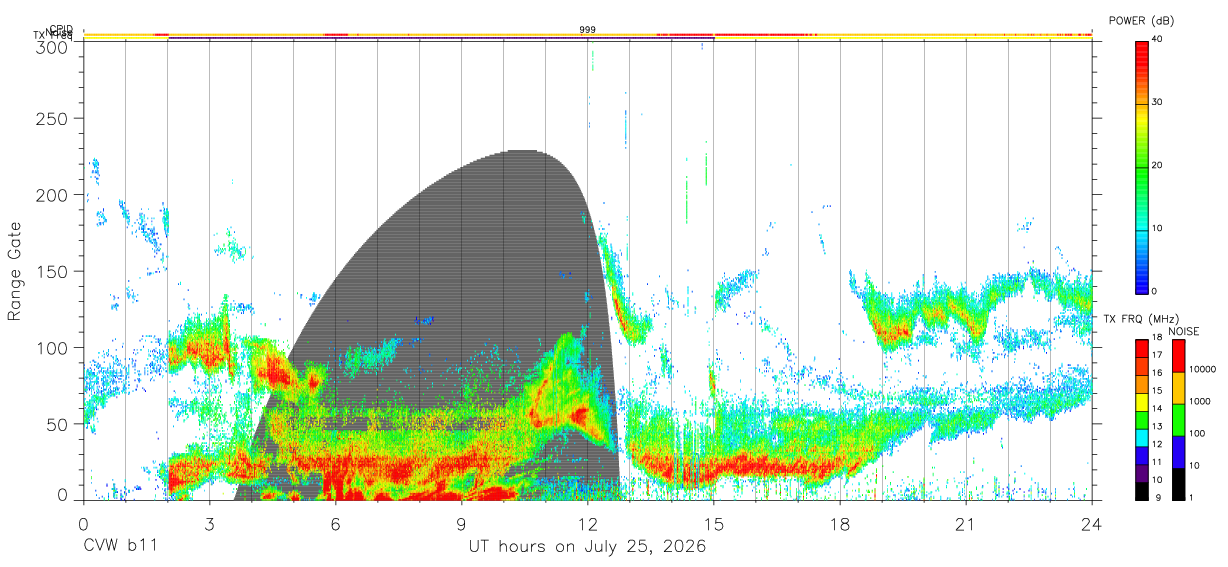The image size is (1228, 567).
Task: Click the purple TX frequency strip above plot
Action: pos(440,39)
